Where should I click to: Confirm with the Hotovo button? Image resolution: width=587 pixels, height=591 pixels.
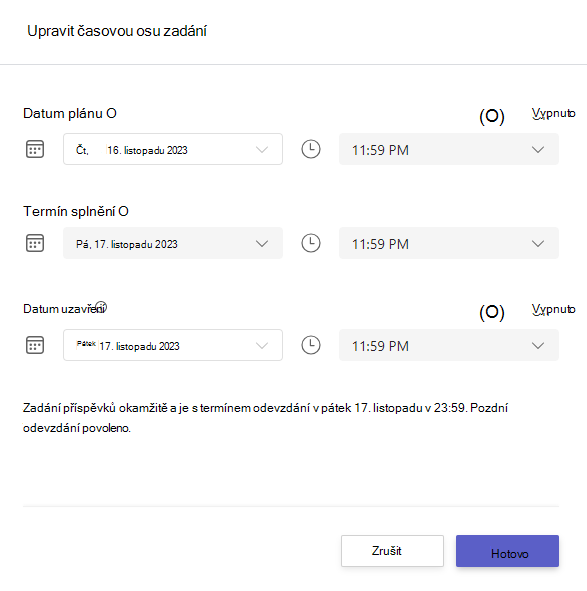point(507,551)
